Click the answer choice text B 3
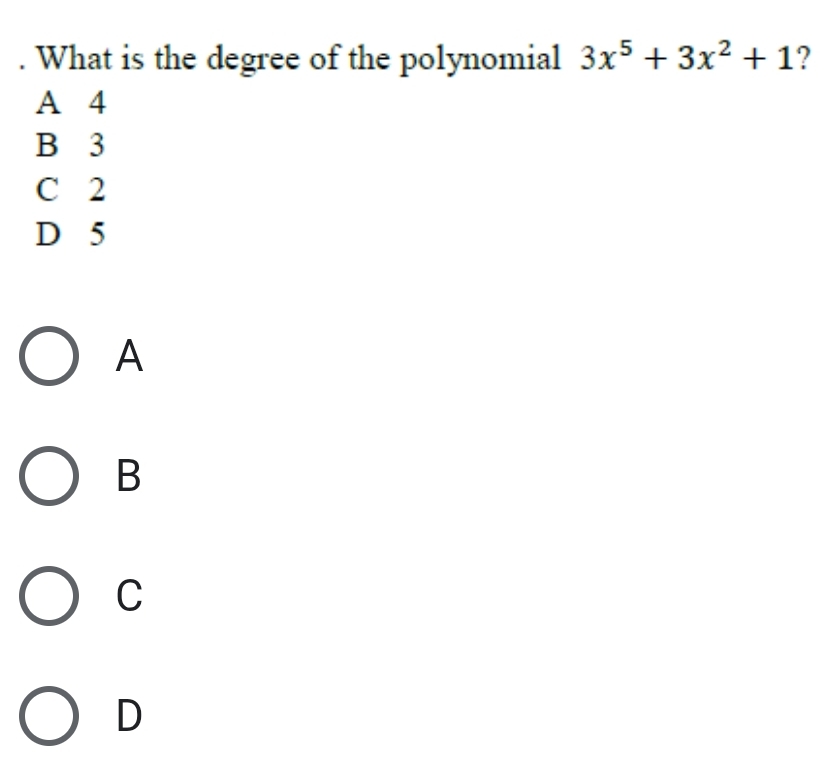 70,147
